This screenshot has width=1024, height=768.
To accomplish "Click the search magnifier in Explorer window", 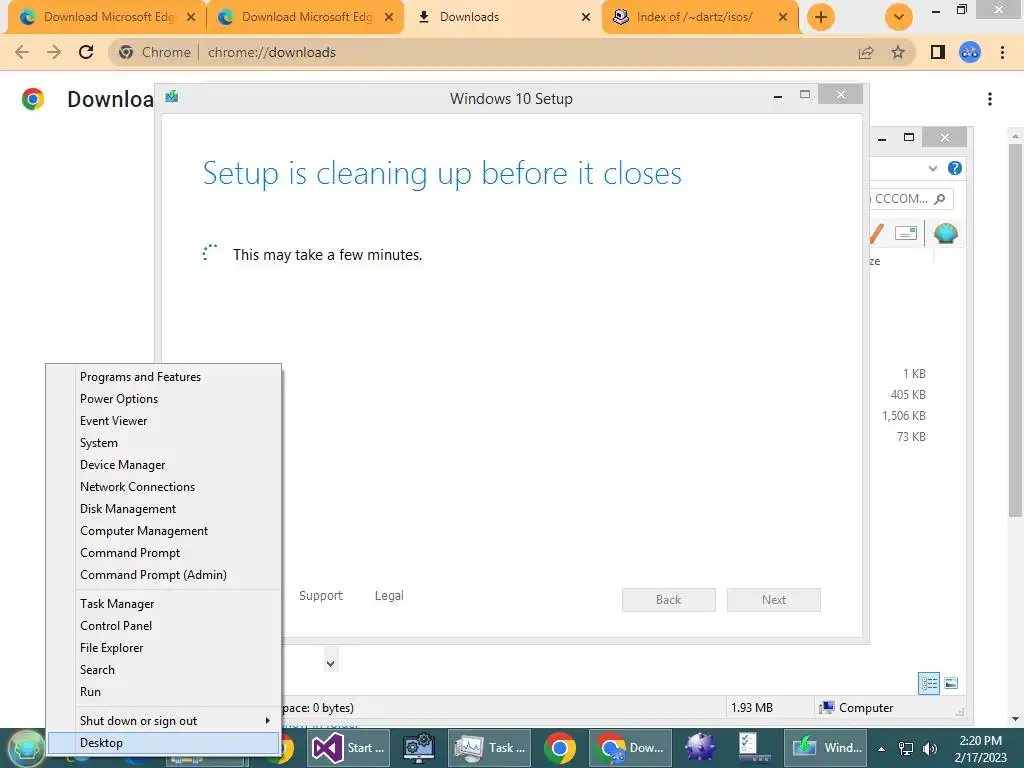I will point(940,199).
